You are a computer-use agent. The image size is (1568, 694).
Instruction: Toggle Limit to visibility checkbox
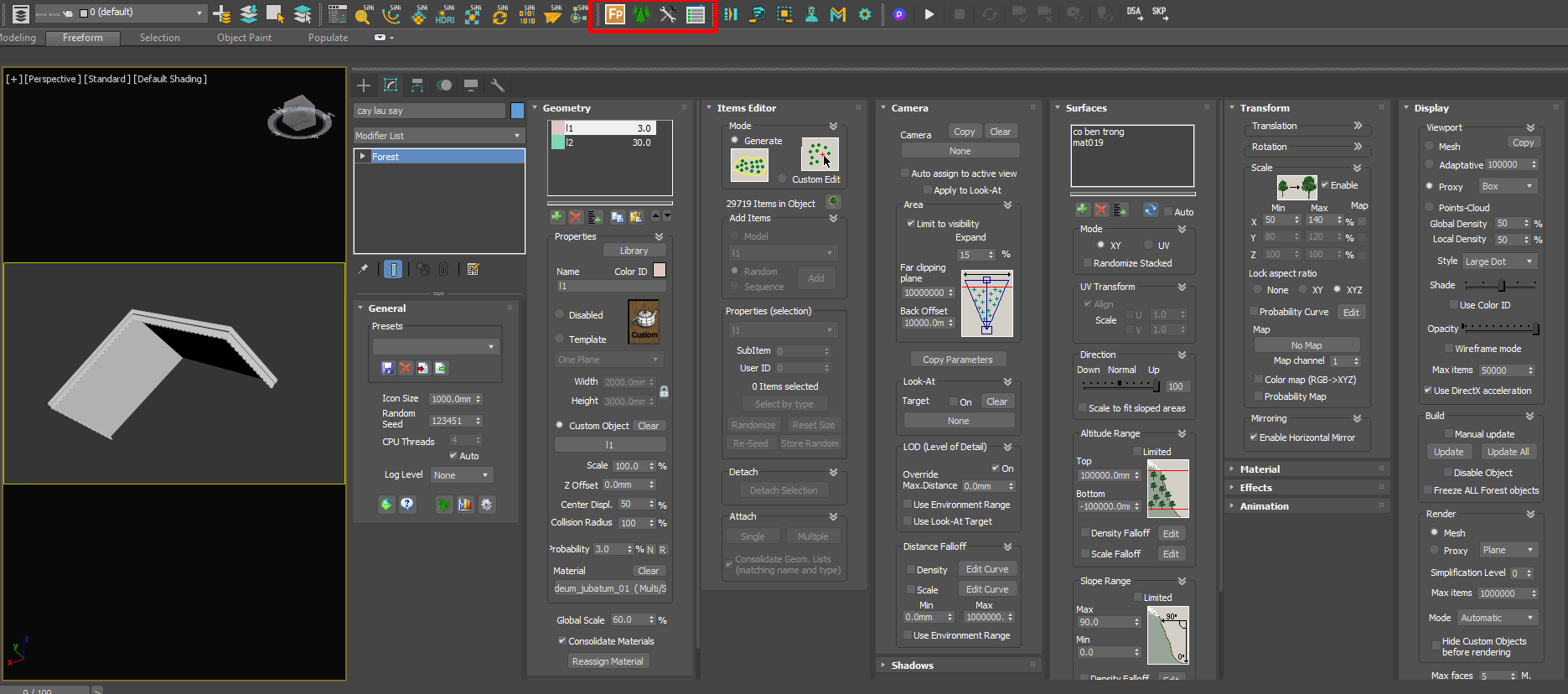(910, 224)
